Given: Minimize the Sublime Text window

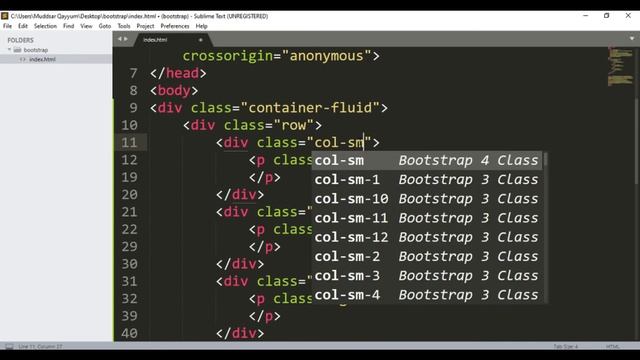Looking at the screenshot, I should click(585, 16).
